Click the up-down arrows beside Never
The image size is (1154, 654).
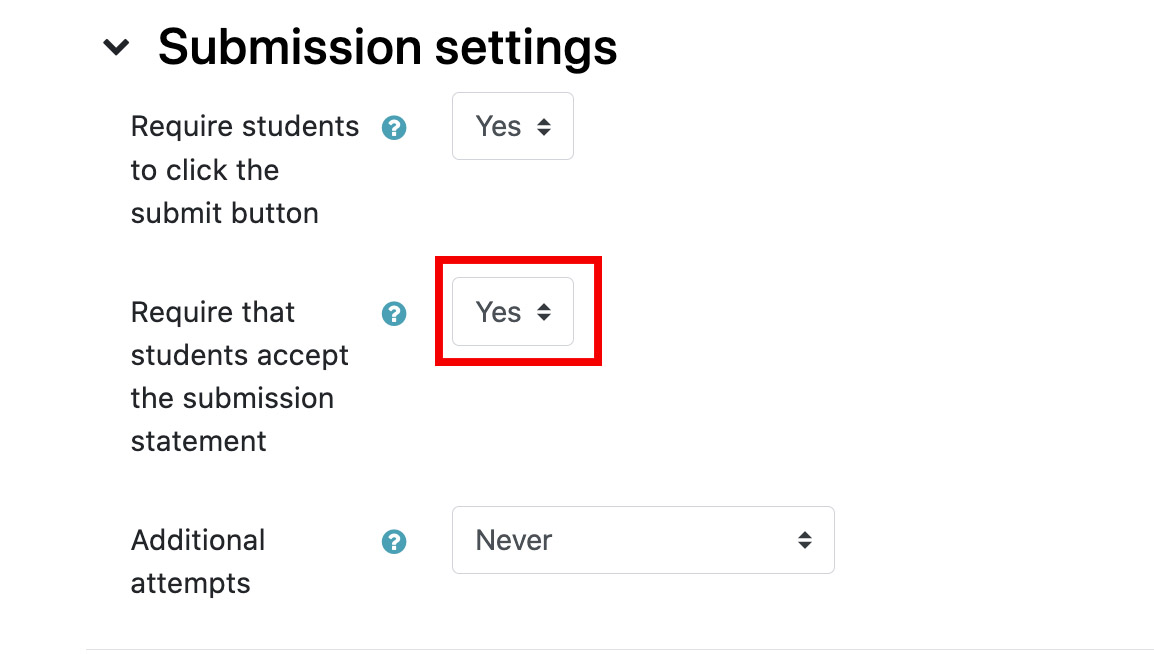tap(804, 540)
